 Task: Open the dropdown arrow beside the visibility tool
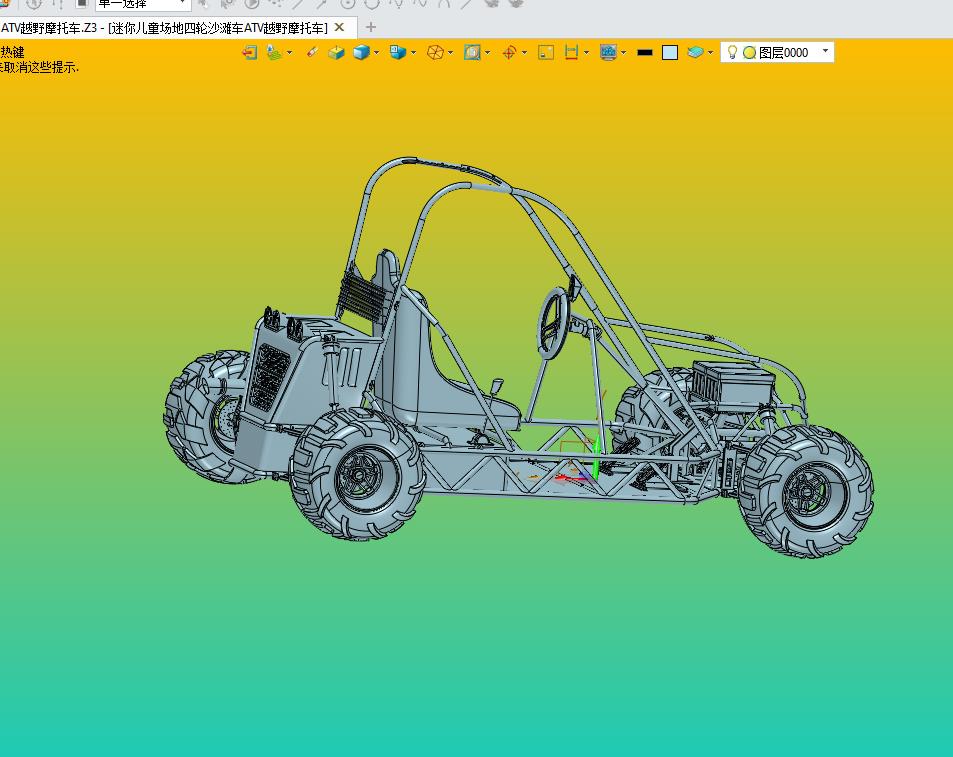(289, 52)
